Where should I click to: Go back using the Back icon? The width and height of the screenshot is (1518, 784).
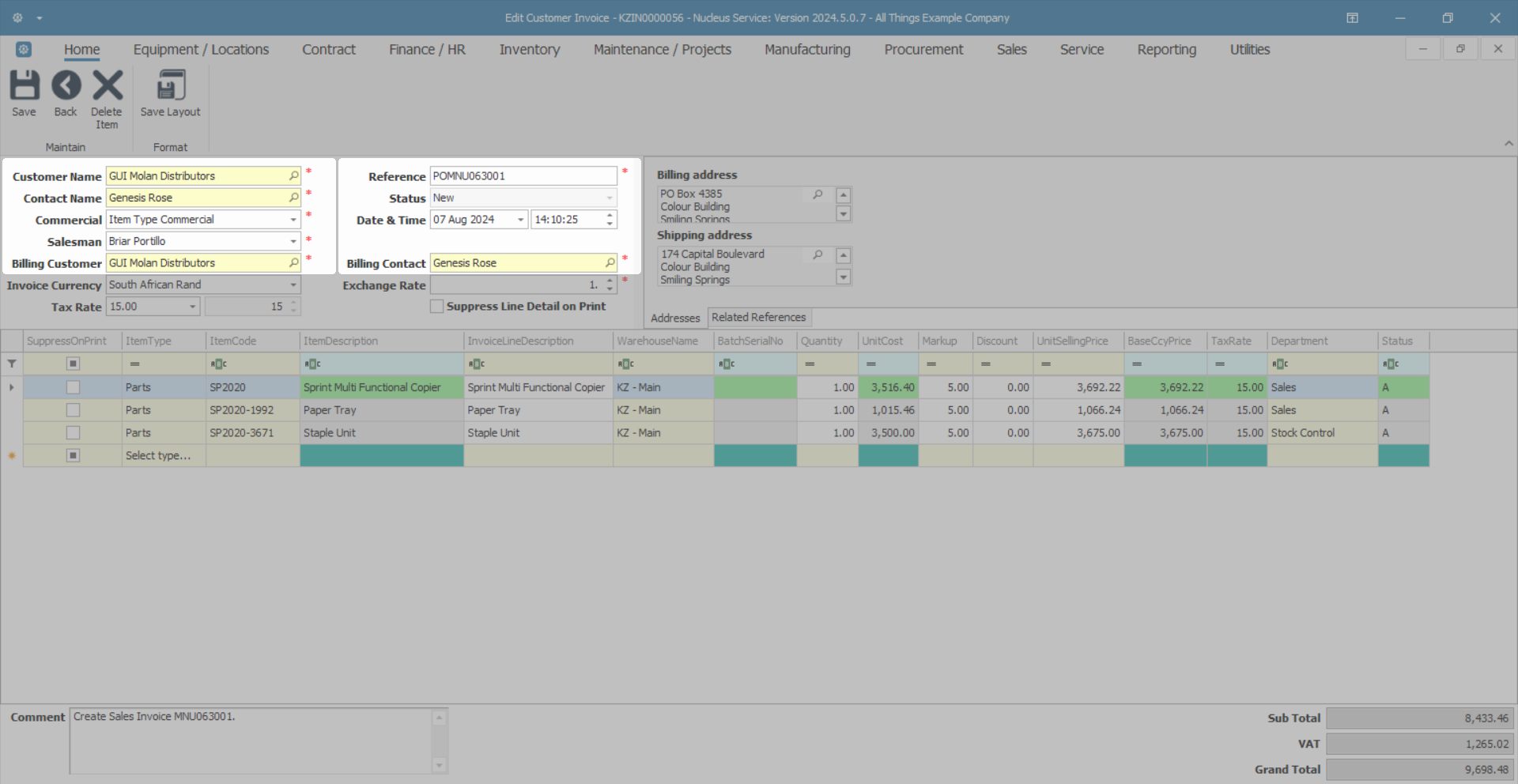coord(66,94)
